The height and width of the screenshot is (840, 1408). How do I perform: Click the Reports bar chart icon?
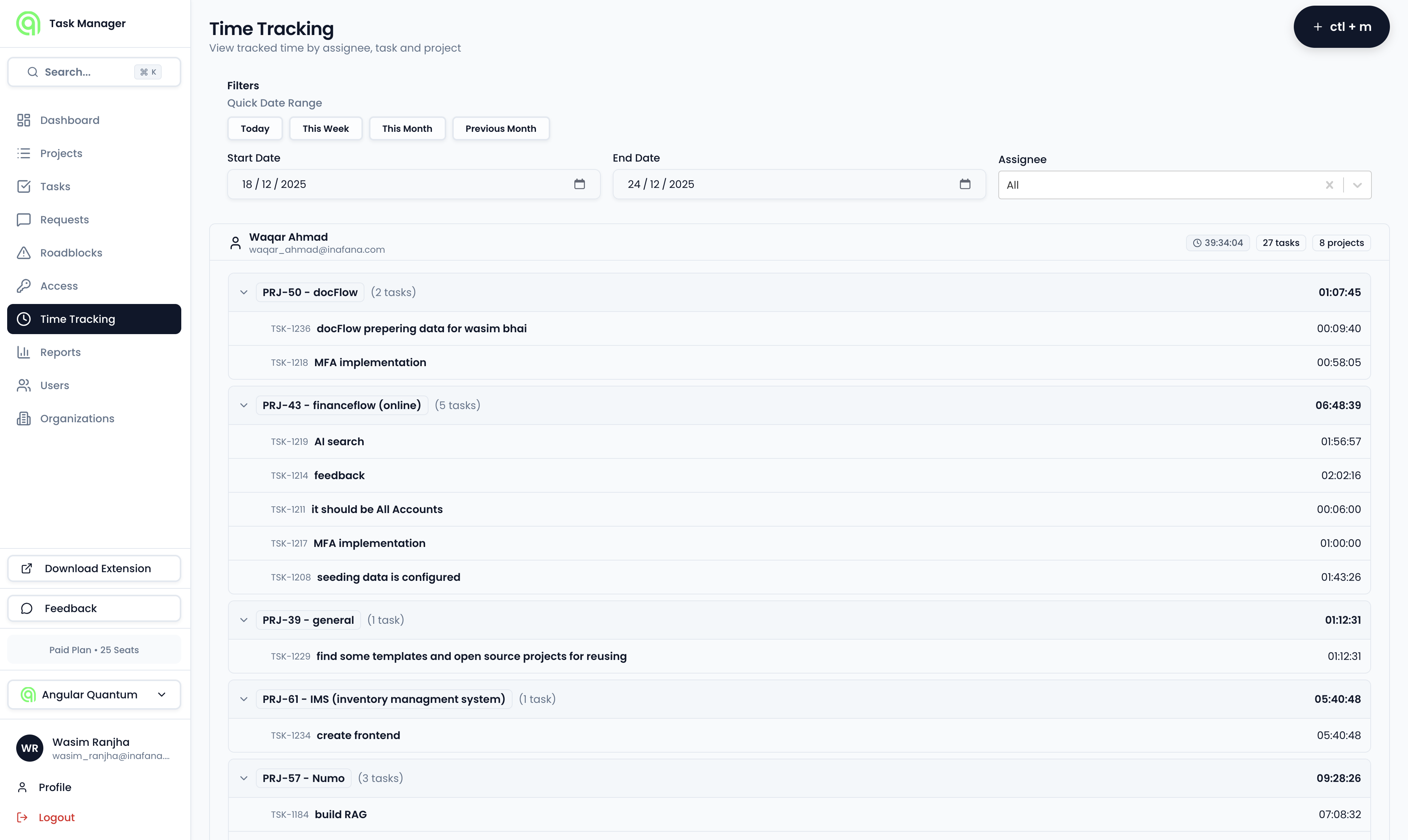pyautogui.click(x=23, y=351)
